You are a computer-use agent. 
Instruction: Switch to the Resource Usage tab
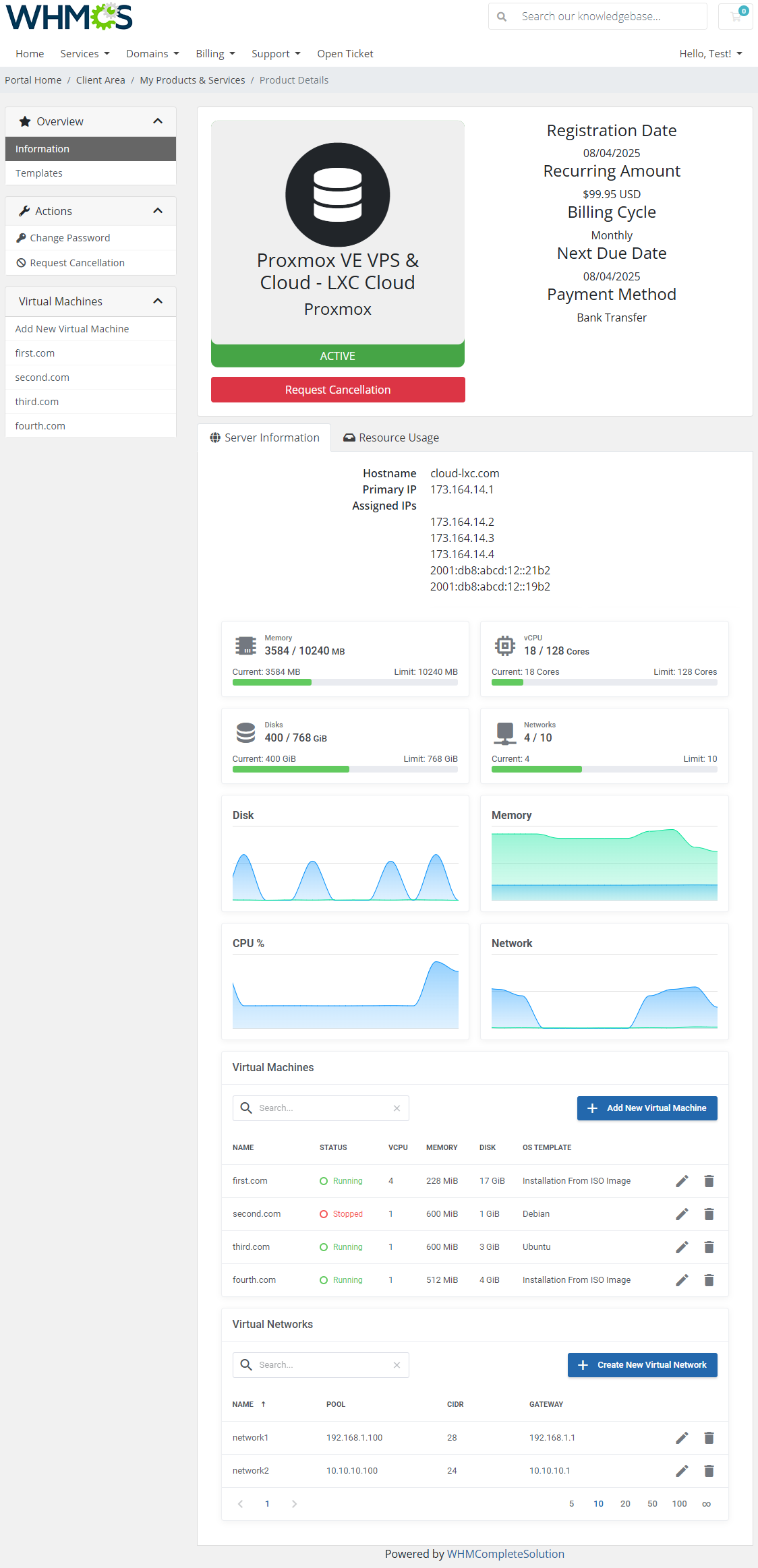coord(391,438)
